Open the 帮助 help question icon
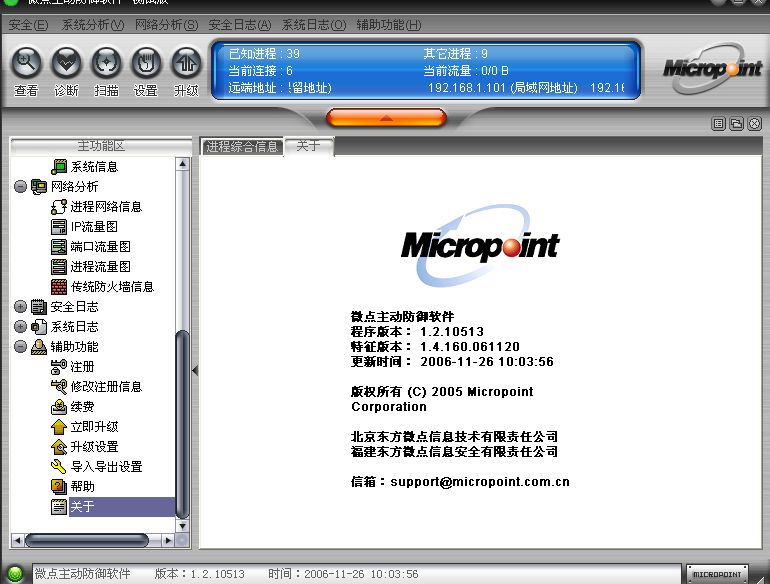 (59, 487)
